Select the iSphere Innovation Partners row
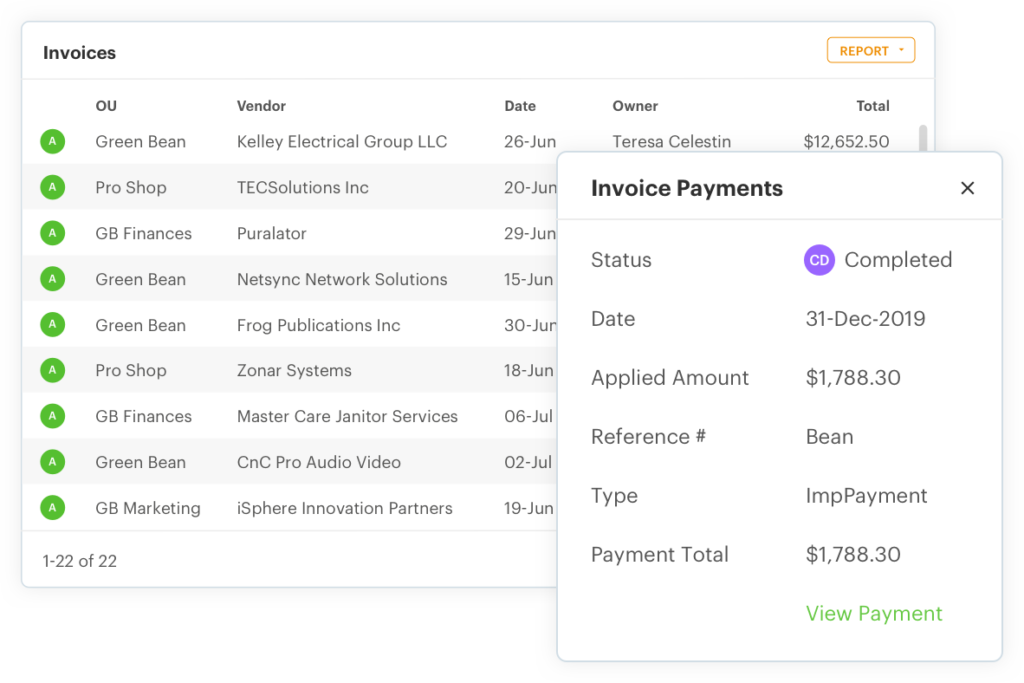 pyautogui.click(x=344, y=508)
